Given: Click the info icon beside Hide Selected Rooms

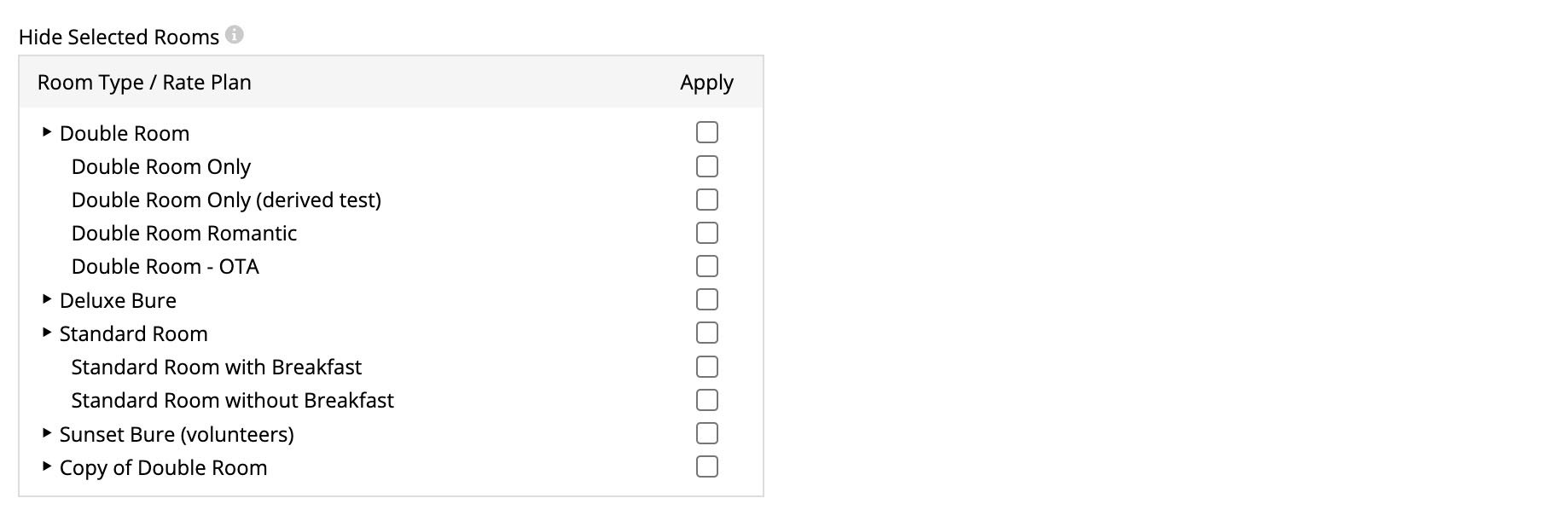Looking at the screenshot, I should [x=234, y=36].
